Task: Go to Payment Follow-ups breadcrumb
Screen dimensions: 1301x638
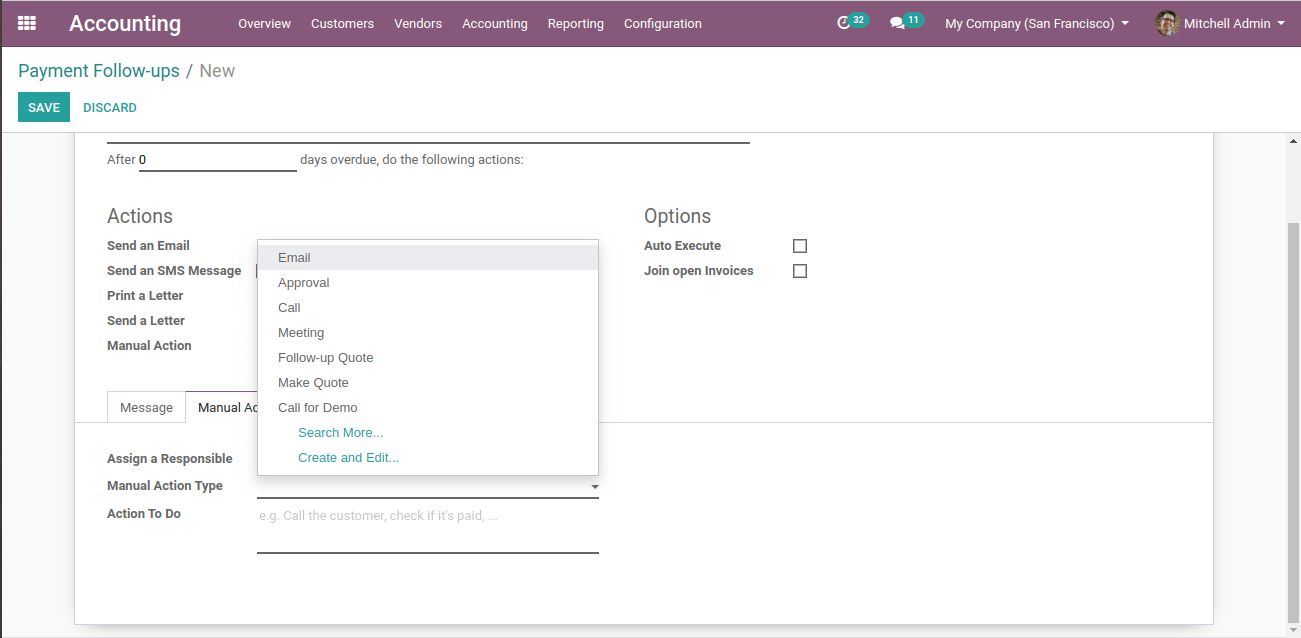Action: click(99, 71)
